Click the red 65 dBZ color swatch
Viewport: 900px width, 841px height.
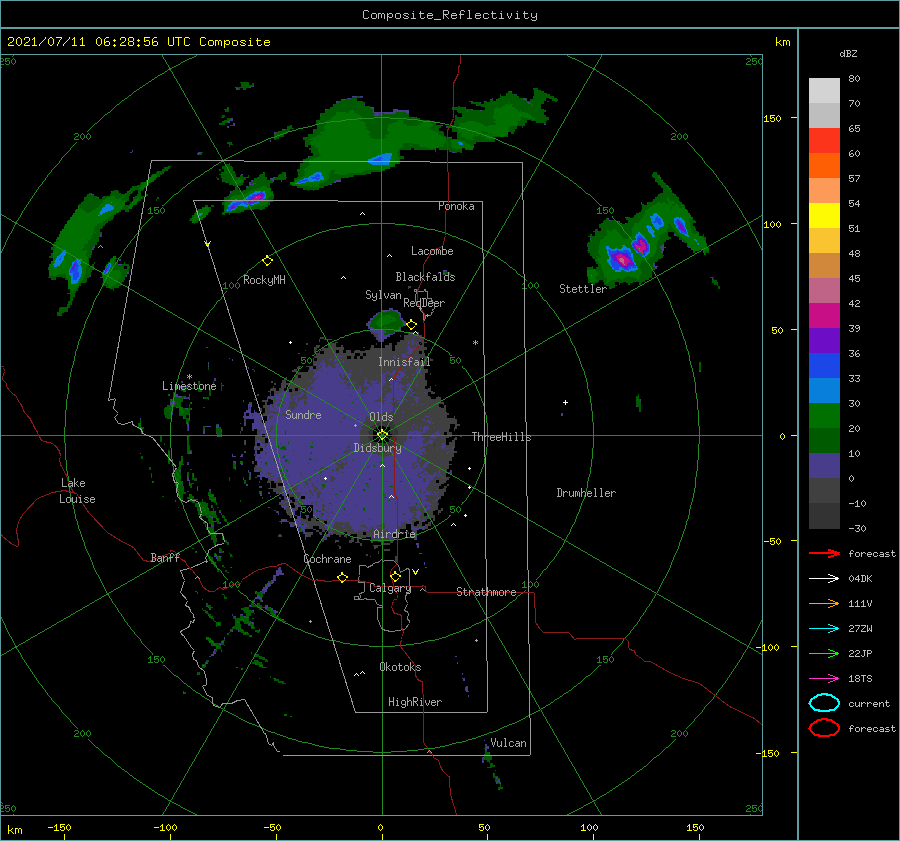coord(824,141)
